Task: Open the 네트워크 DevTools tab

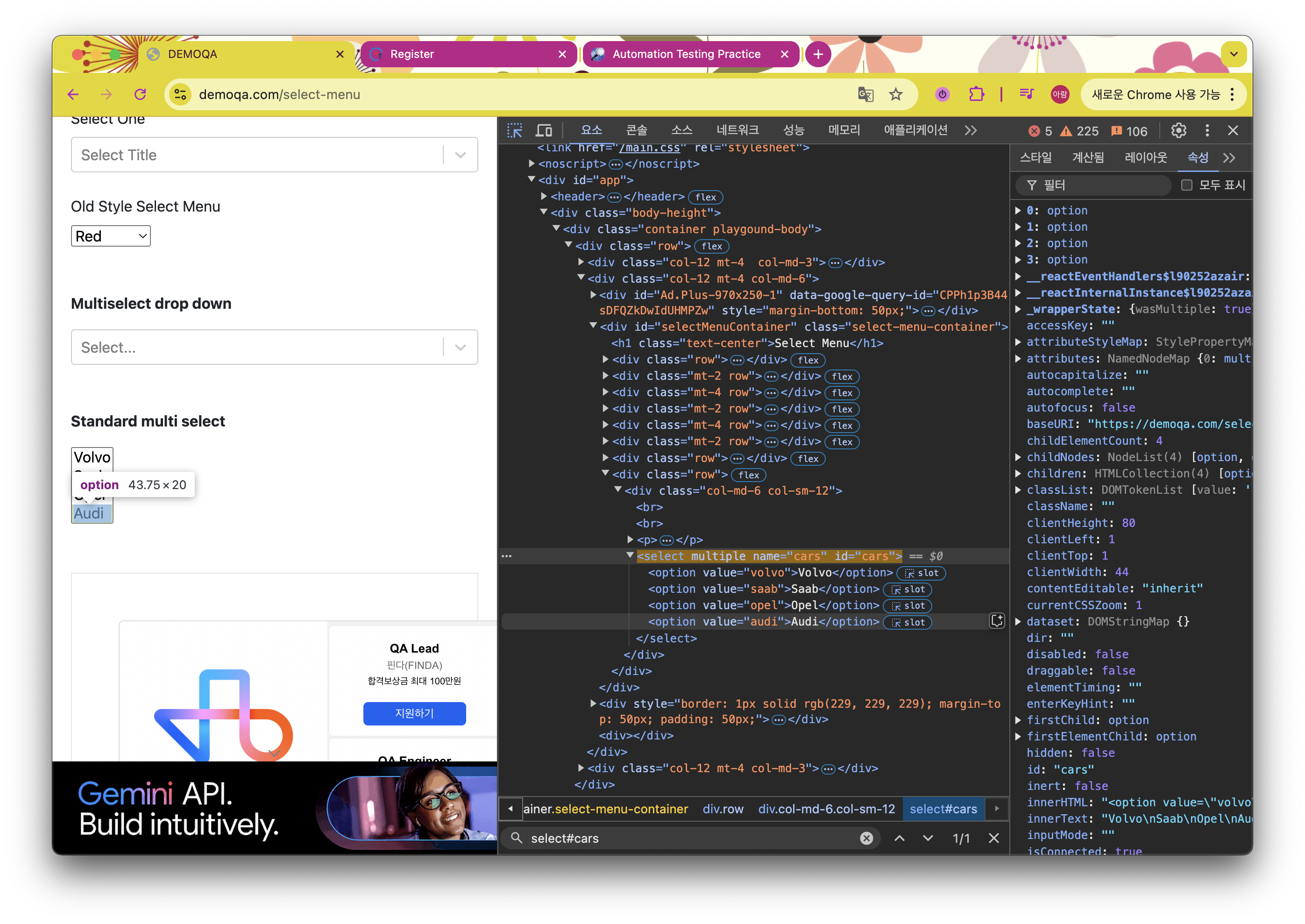Action: pos(737,131)
